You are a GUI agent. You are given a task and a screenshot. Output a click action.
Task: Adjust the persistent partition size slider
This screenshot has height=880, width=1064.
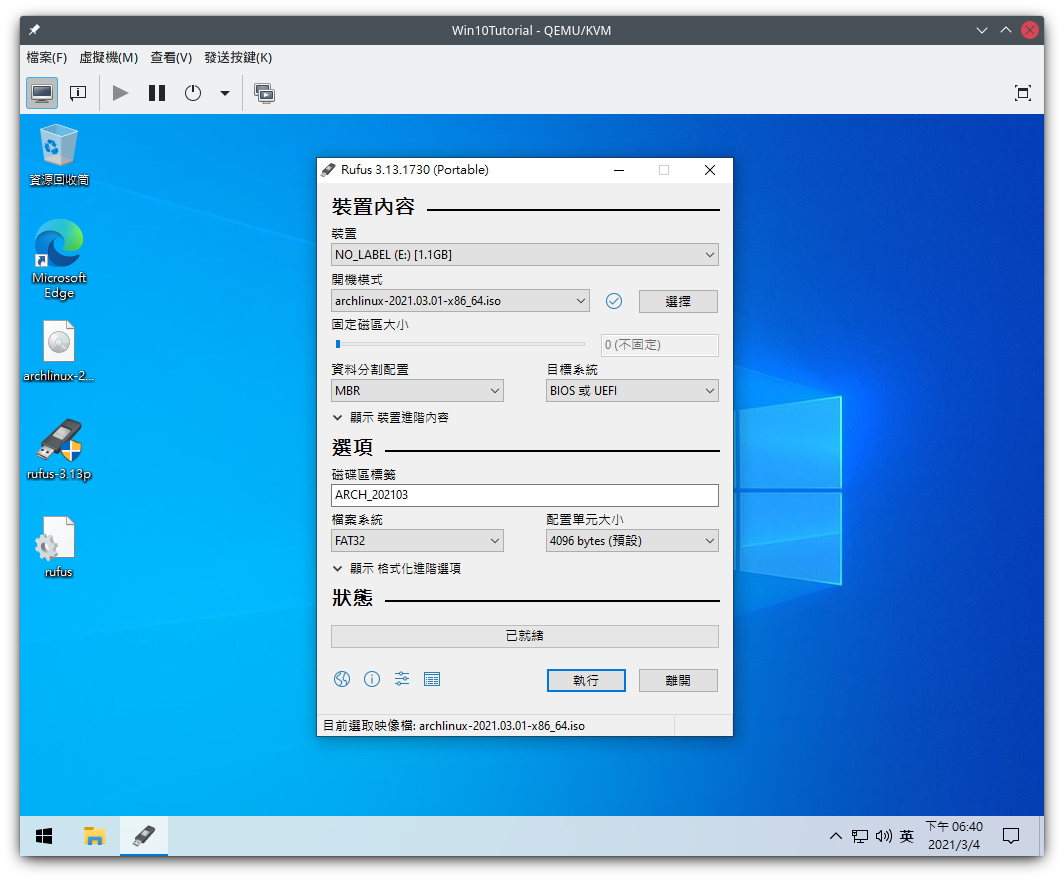coord(459,344)
